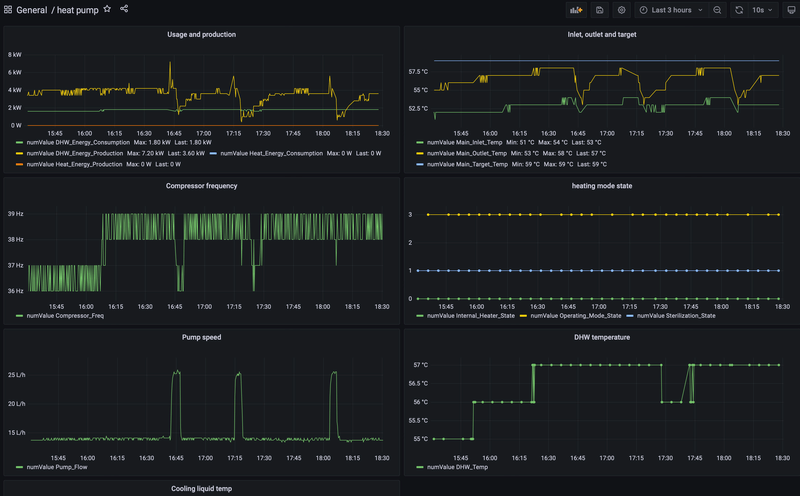Viewport: 800px width, 496px height.
Task: Open the DHW temperature panel menu
Action: pos(601,338)
